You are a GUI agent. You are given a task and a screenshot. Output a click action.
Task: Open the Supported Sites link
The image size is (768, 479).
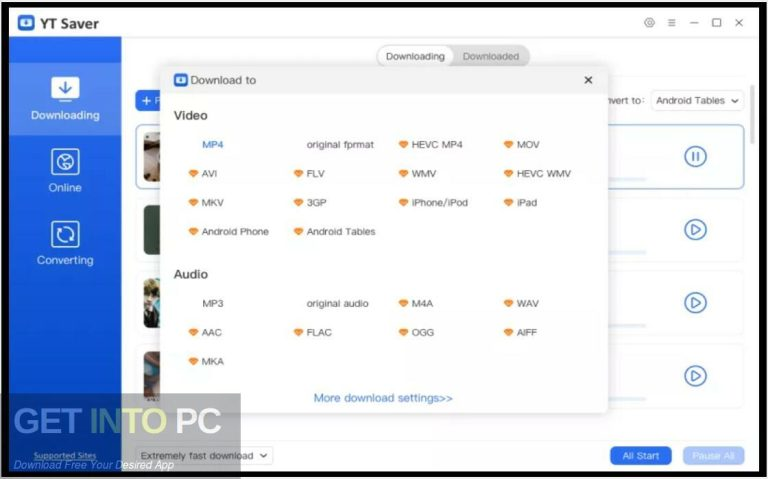click(65, 455)
